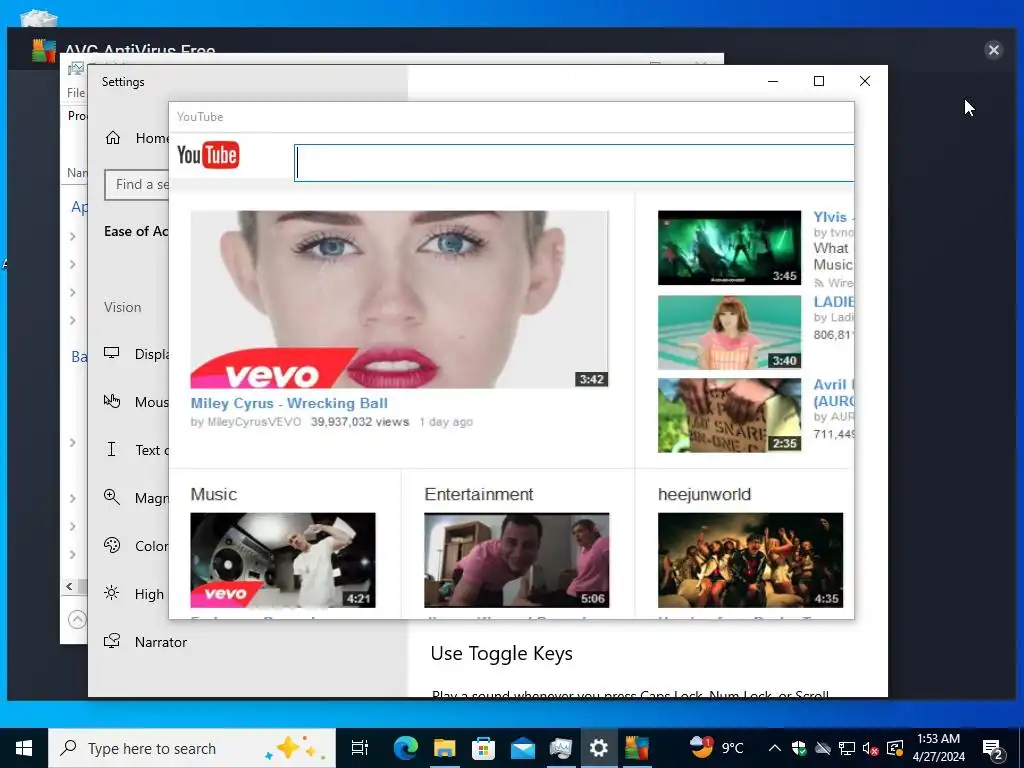The width and height of the screenshot is (1024, 768).
Task: Select Text cursor icon in Settings sidebar
Action: (x=112, y=449)
